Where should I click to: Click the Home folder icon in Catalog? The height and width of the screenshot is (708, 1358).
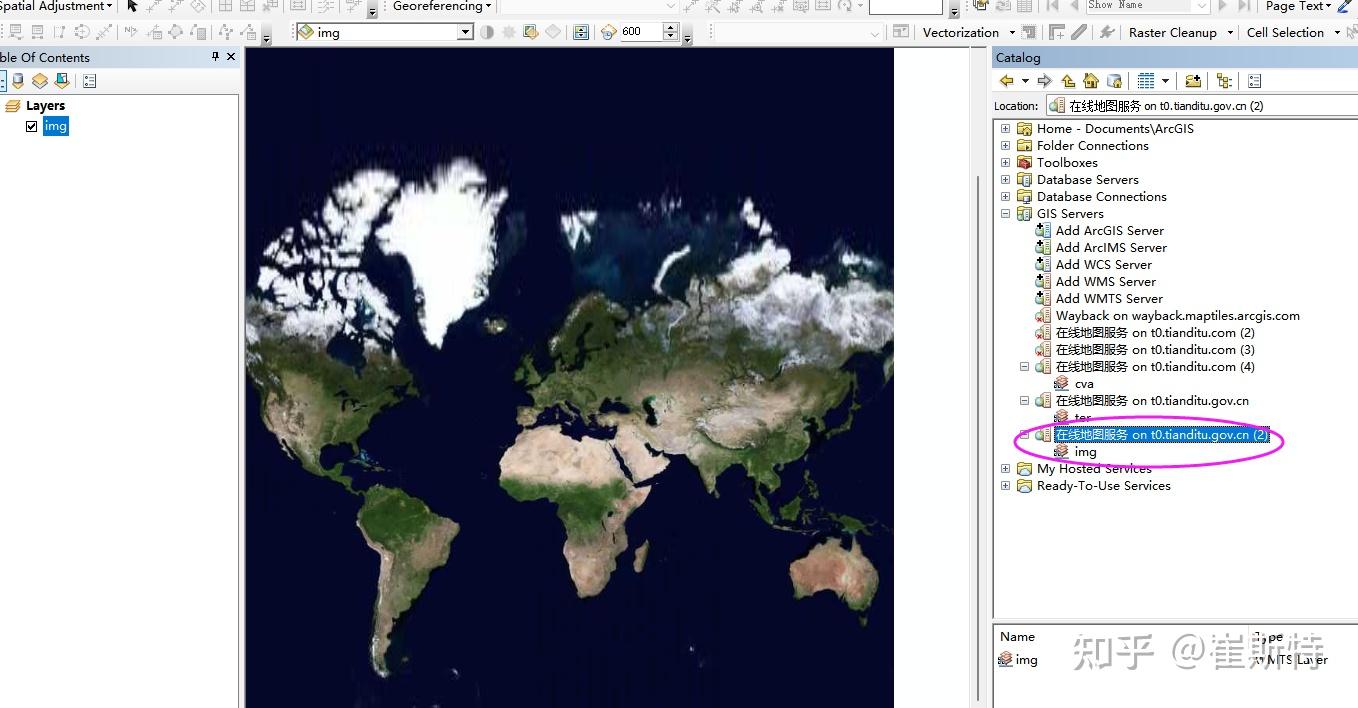tap(1091, 80)
